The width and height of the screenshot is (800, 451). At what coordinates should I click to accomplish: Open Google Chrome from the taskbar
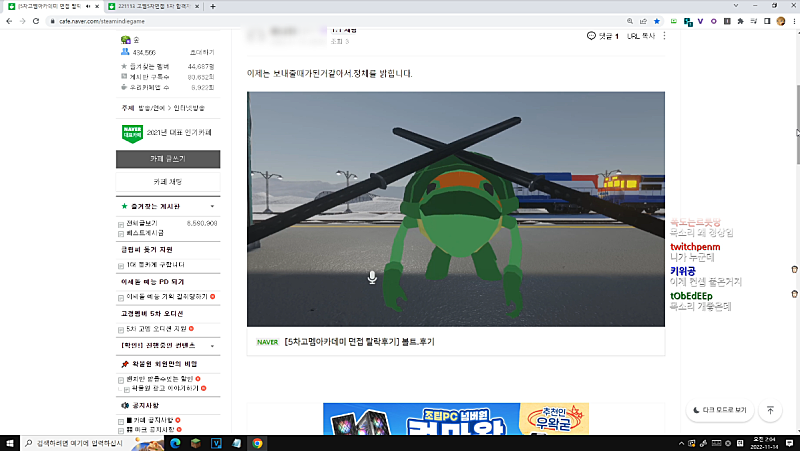(x=257, y=443)
